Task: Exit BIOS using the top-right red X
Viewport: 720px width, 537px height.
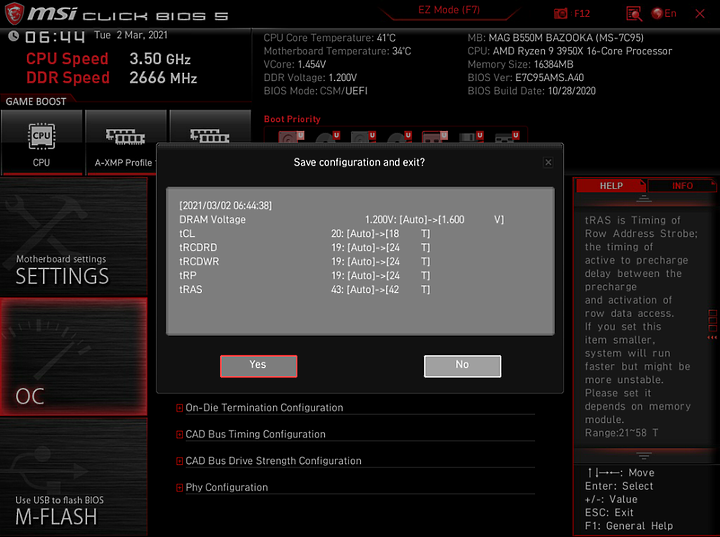Action: coord(700,14)
